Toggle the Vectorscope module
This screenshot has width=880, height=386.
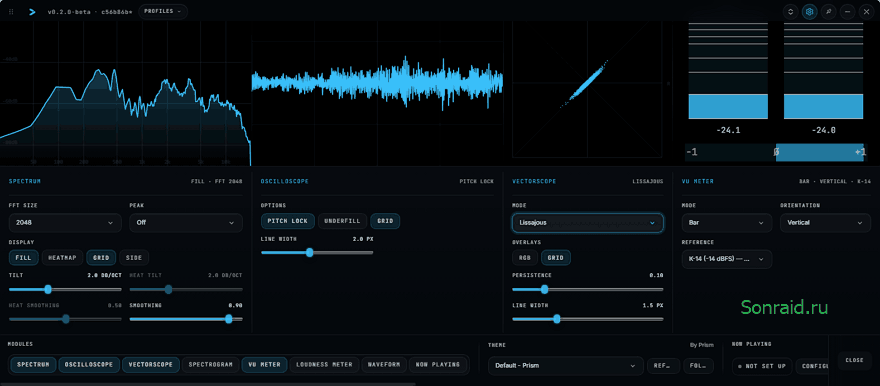(x=150, y=365)
